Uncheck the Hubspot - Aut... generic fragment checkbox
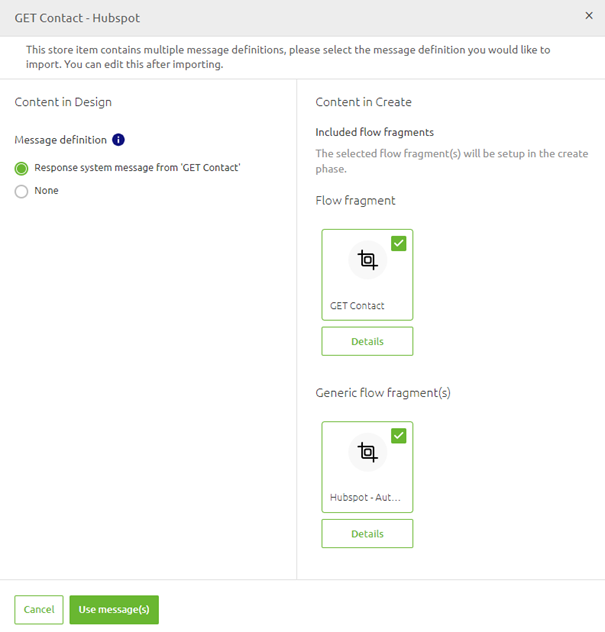605x632 pixels. click(399, 436)
